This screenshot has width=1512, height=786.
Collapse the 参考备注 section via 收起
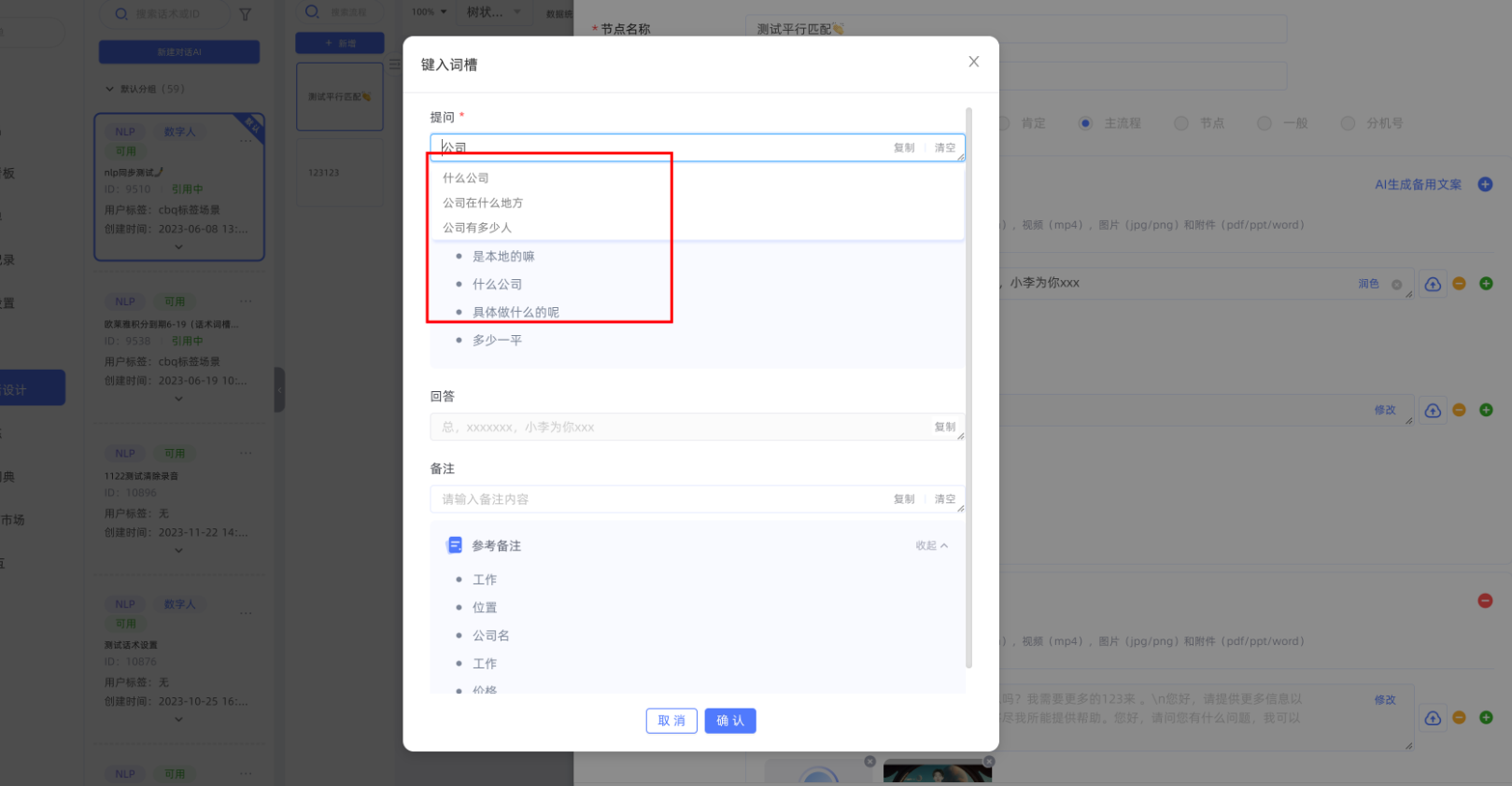click(931, 546)
